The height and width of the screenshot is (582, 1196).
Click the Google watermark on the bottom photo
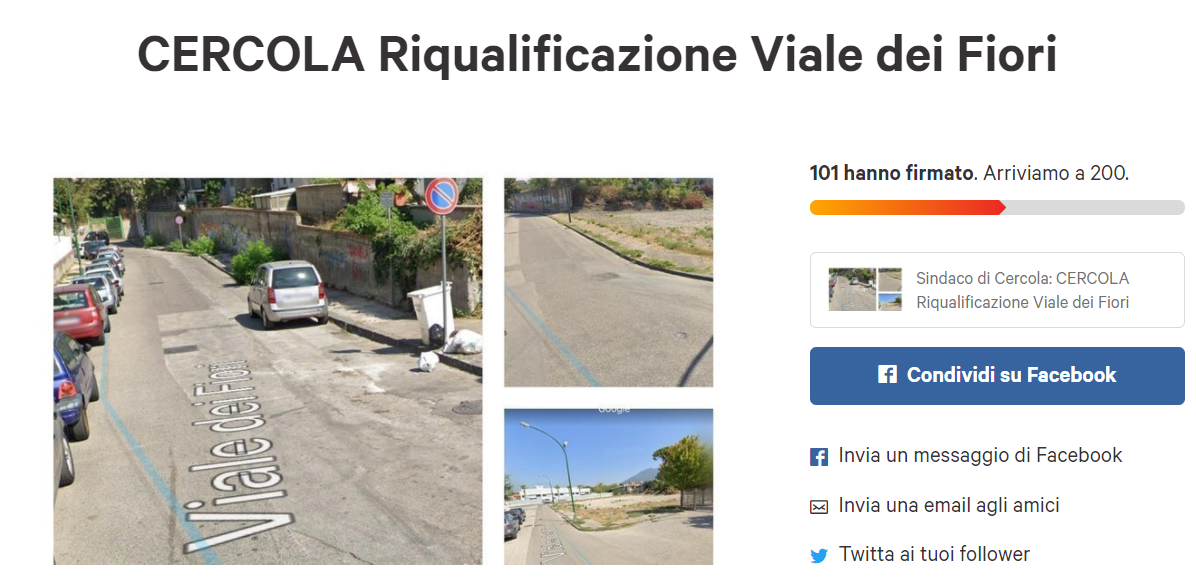(613, 410)
